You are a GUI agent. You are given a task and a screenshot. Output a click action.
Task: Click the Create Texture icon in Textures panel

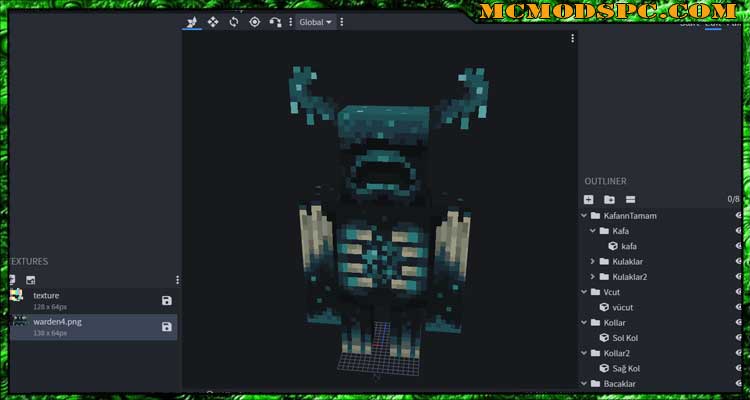tap(31, 280)
